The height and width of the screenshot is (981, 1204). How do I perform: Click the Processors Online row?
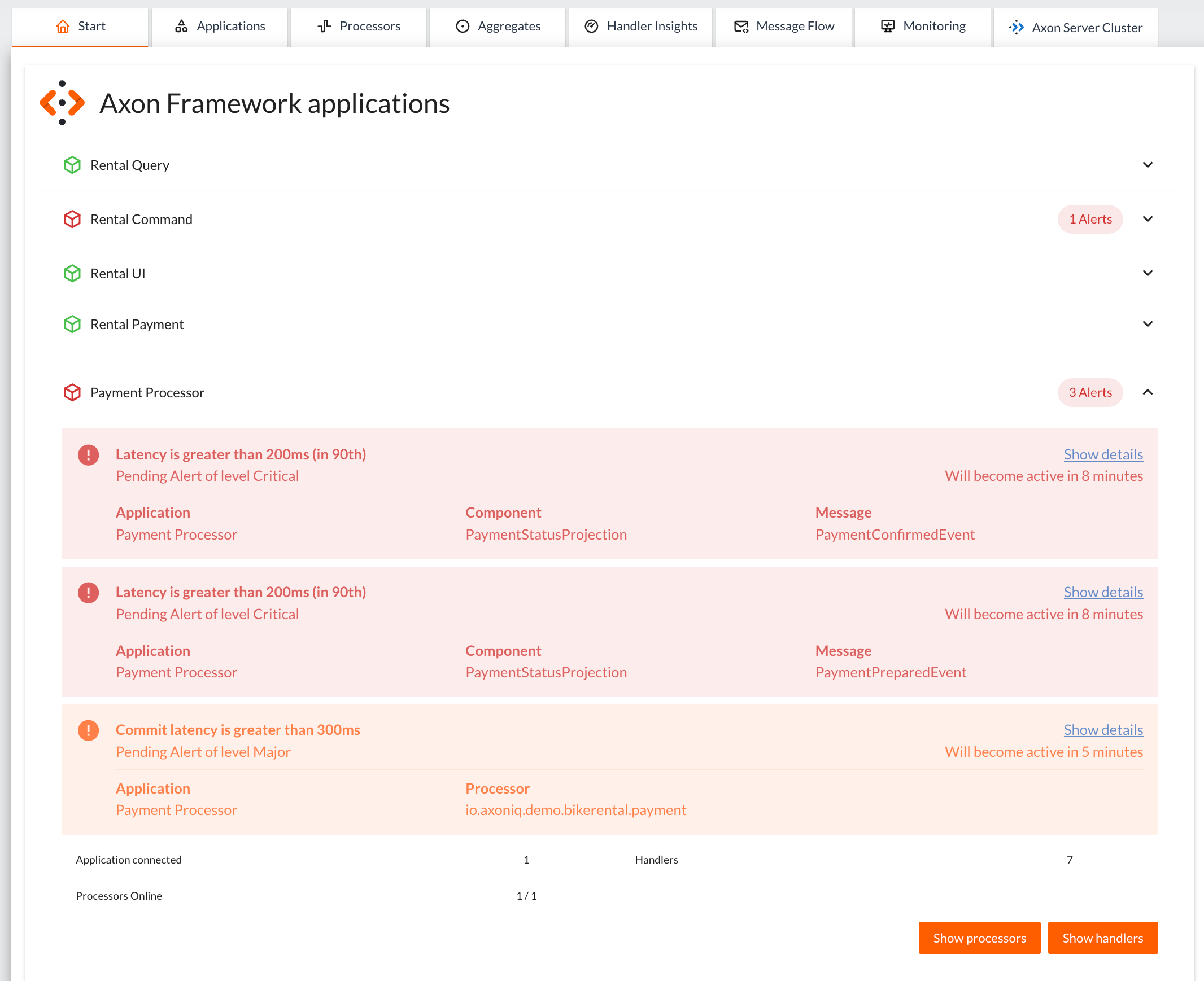point(330,896)
